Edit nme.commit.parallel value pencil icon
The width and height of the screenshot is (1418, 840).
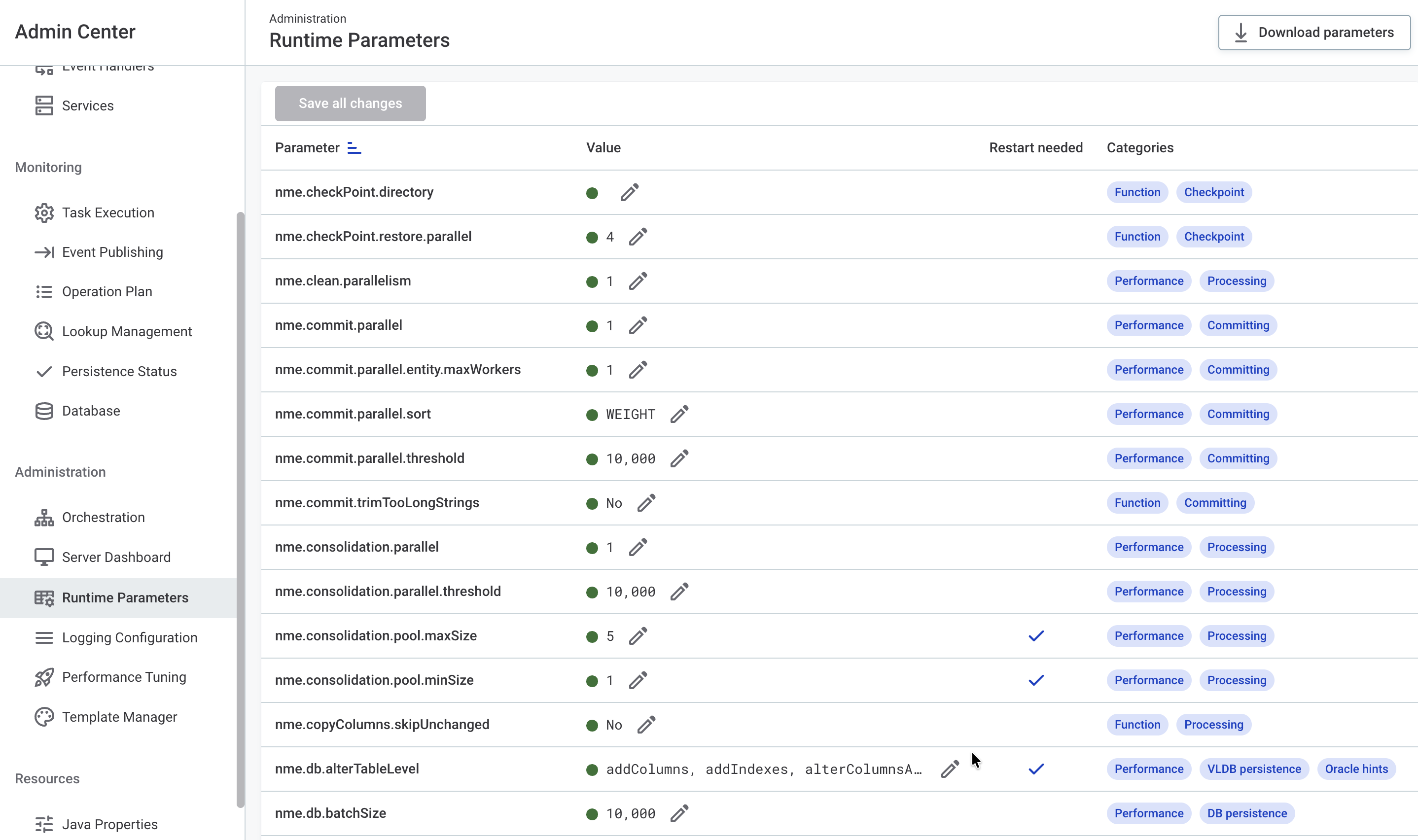638,325
